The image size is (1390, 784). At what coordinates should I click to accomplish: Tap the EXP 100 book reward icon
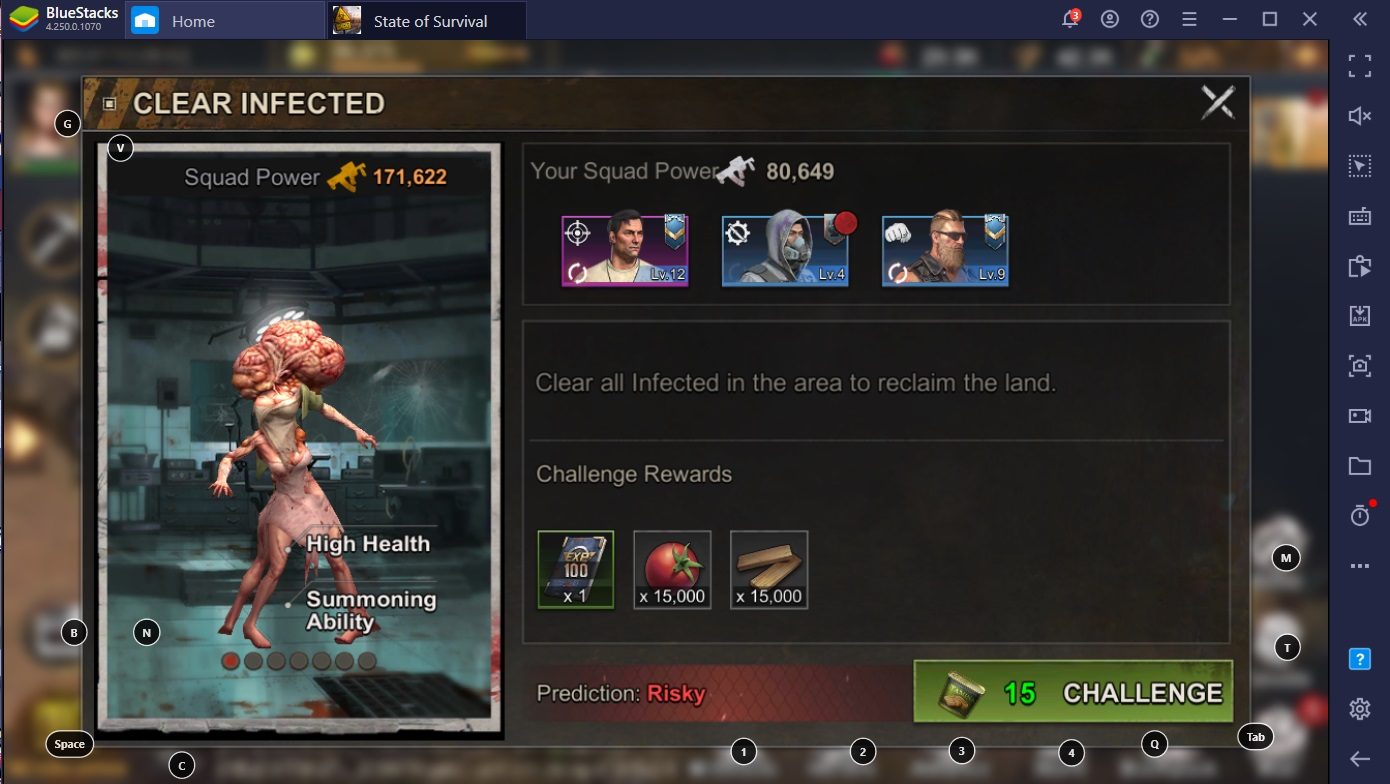tap(575, 569)
